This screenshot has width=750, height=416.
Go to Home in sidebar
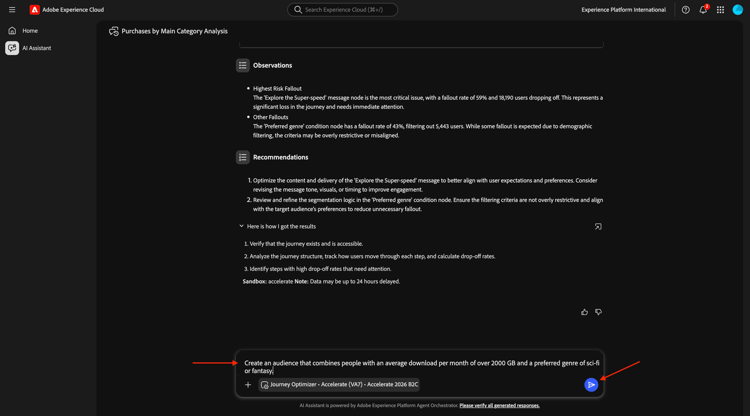(x=30, y=31)
